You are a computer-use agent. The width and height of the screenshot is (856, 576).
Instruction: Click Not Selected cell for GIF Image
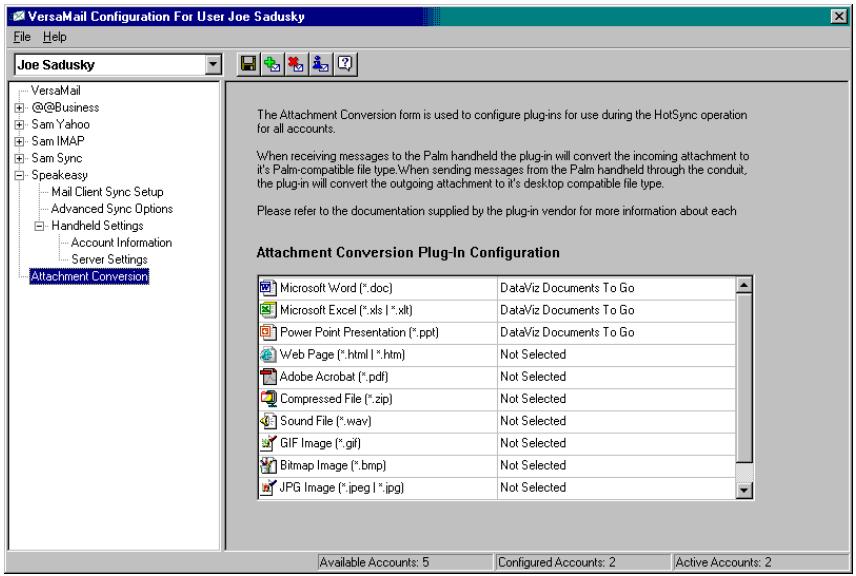616,443
